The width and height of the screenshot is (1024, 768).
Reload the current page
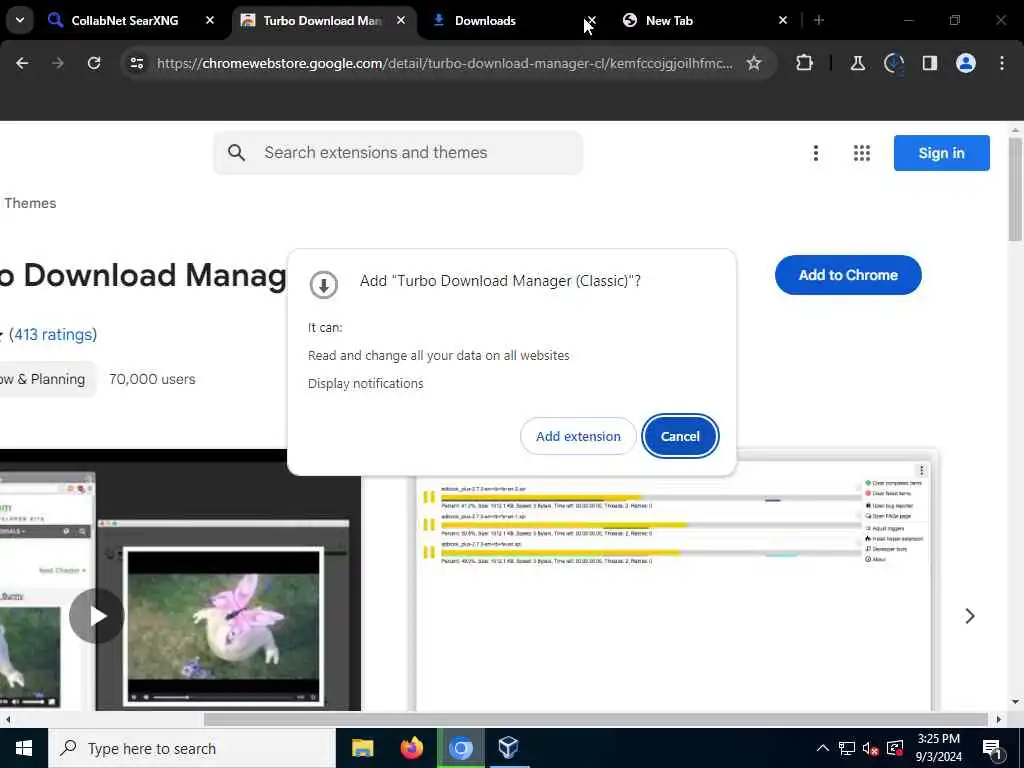coord(94,63)
